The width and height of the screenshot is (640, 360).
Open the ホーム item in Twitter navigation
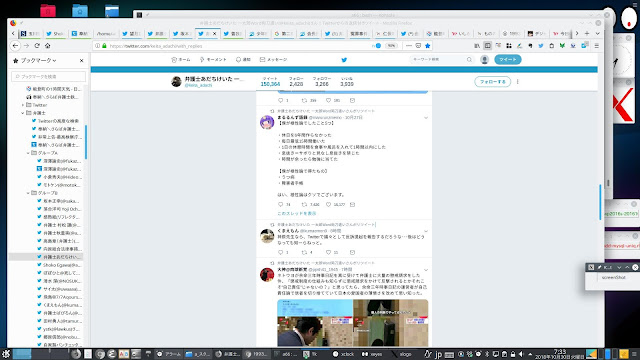coord(181,60)
